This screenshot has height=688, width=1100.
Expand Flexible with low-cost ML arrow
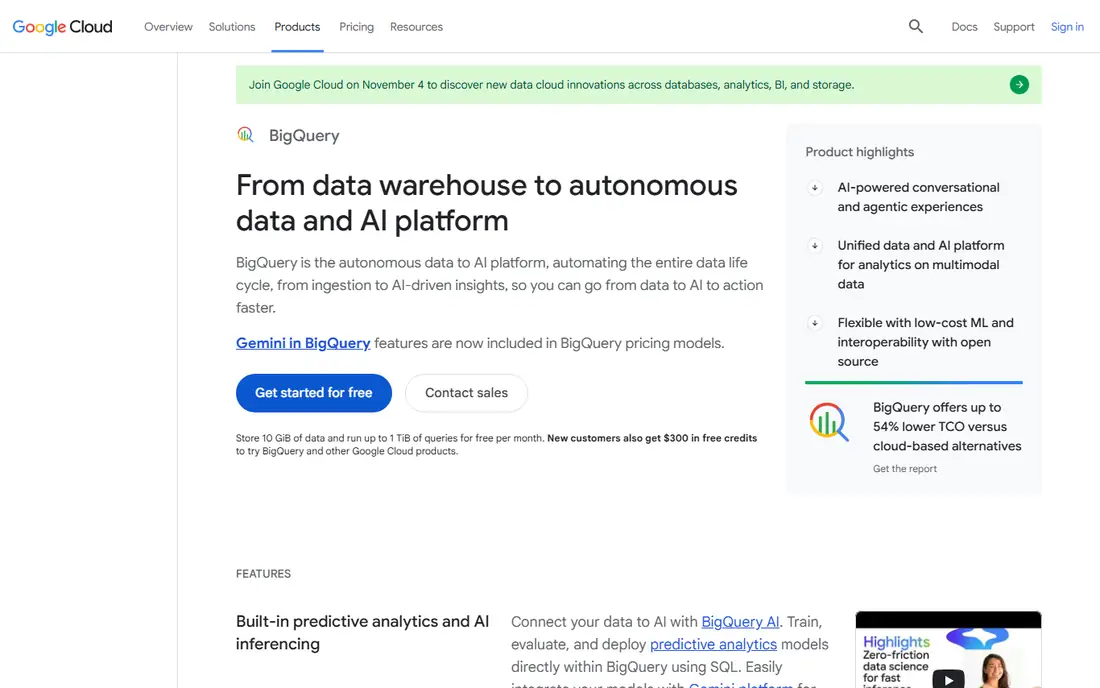click(814, 323)
